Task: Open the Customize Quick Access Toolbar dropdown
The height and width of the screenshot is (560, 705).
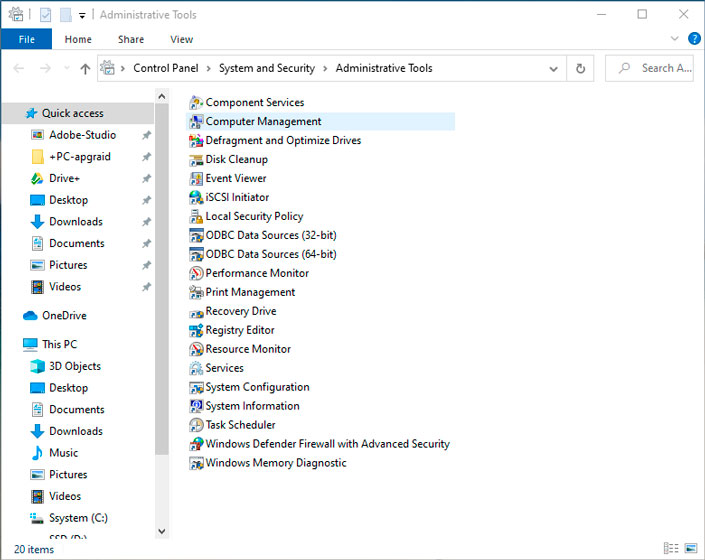Action: (82, 15)
